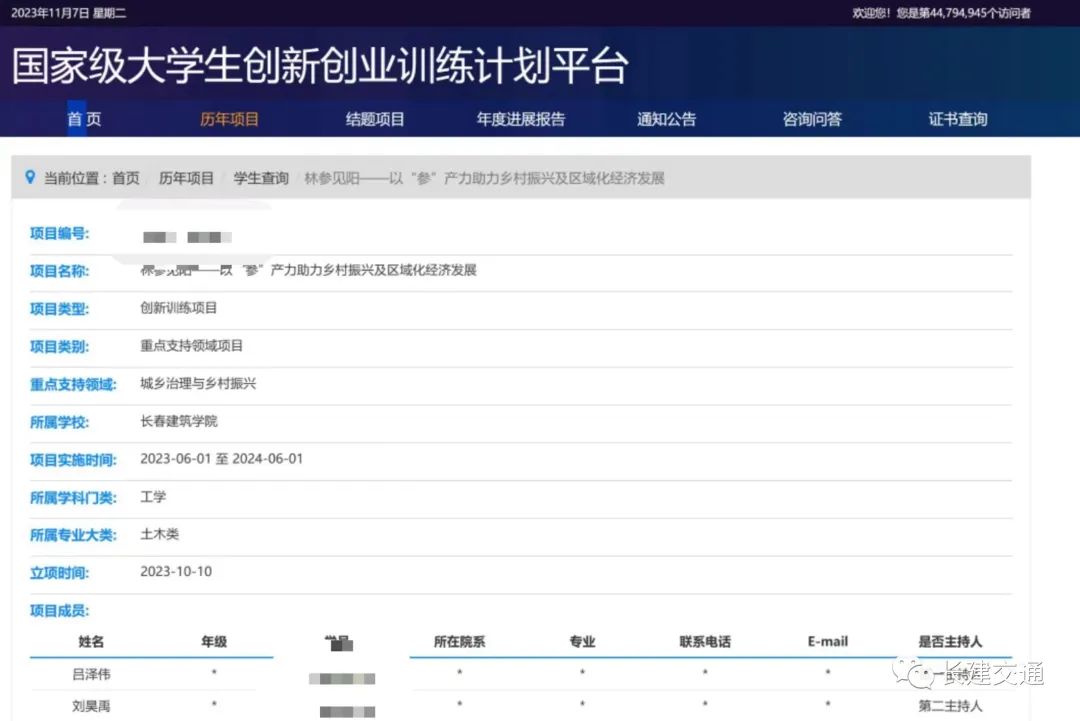Image resolution: width=1080 pixels, height=721 pixels.
Task: Click the WeChat logo watermark icon
Action: (914, 674)
